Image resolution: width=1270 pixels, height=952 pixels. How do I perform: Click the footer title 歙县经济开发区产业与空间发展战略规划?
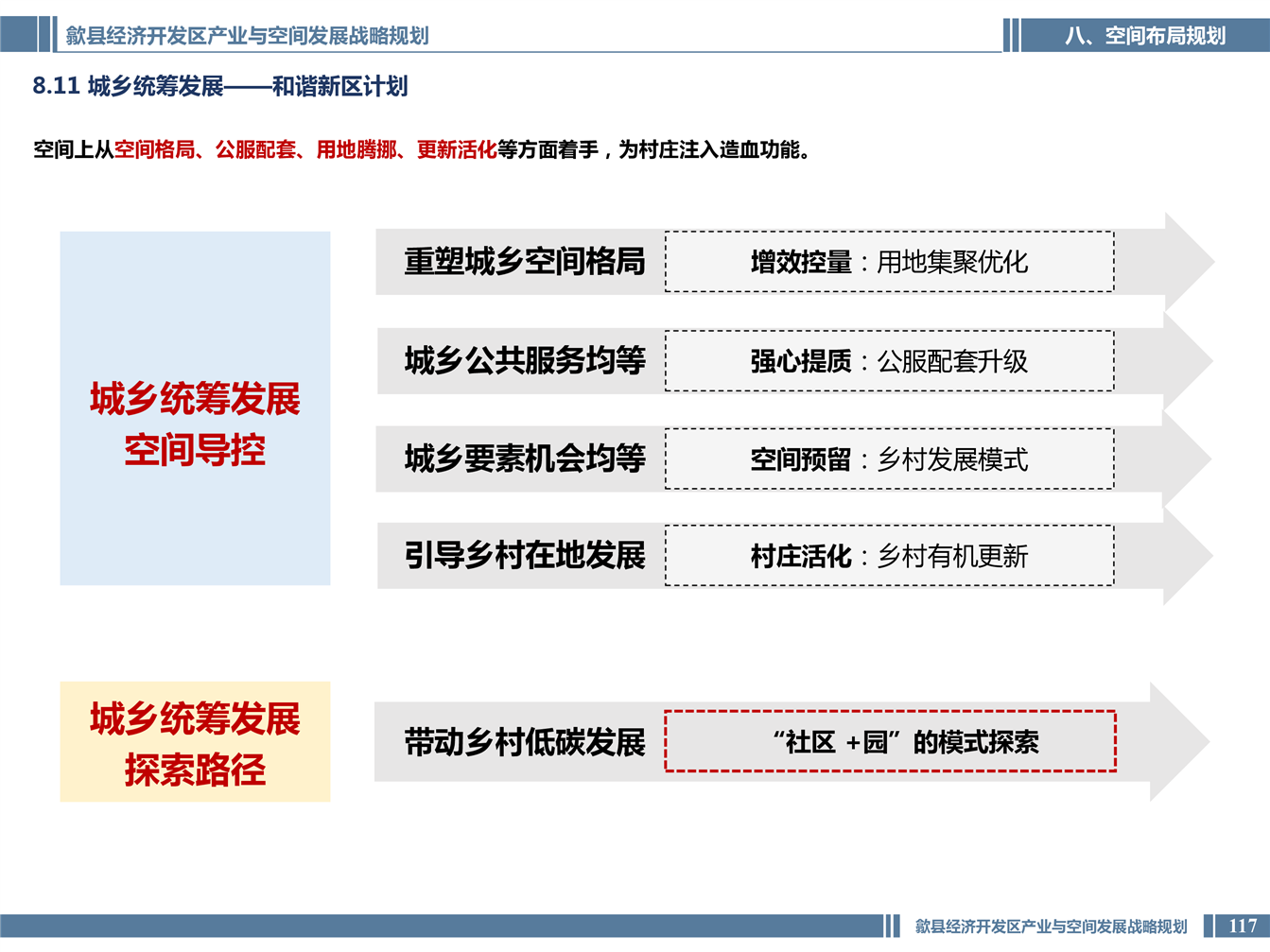pos(1051,926)
